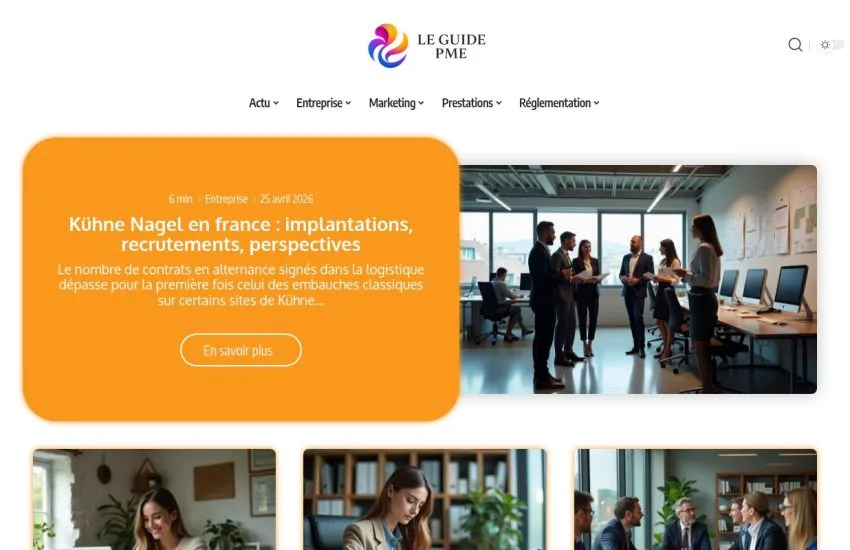The image size is (850, 550).
Task: Click the Le Guide PME swirl logo
Action: point(388,46)
